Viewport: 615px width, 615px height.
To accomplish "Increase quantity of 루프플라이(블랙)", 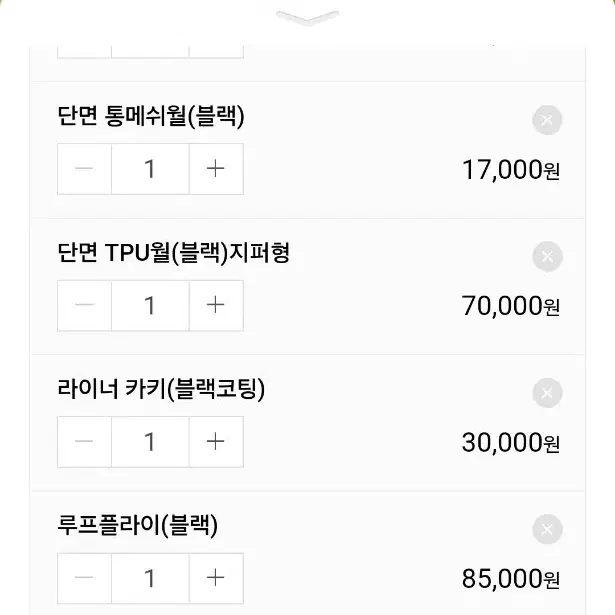I will coord(216,579).
